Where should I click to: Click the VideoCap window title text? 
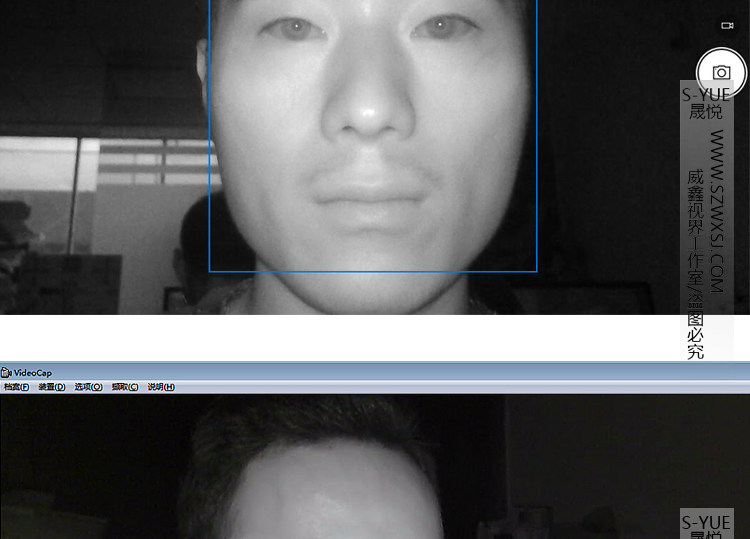[33, 373]
